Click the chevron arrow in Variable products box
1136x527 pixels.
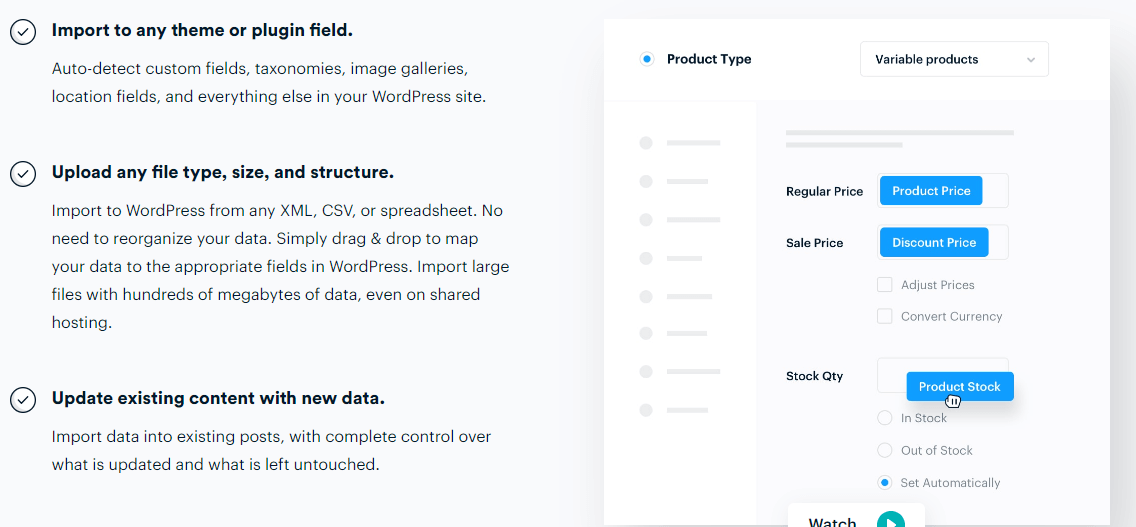tap(1031, 60)
